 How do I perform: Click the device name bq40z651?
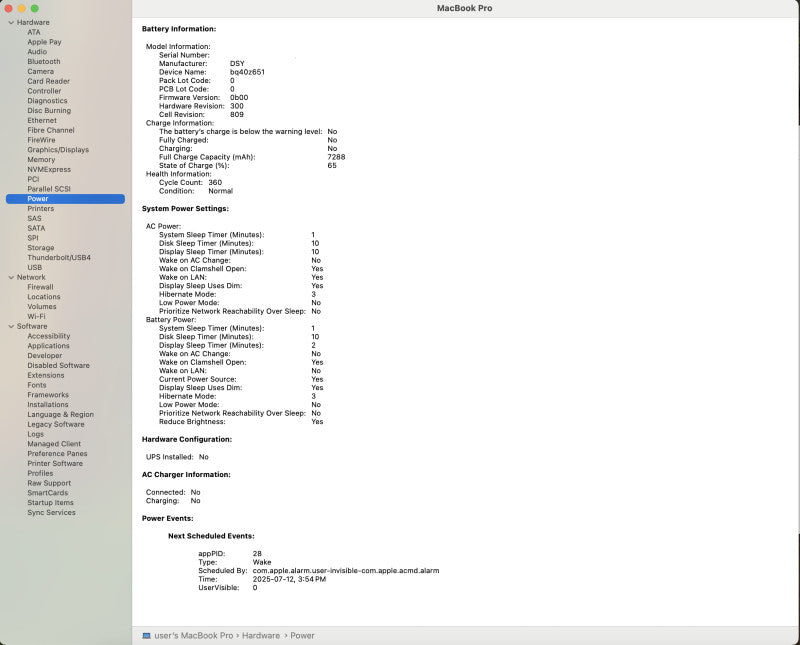(247, 72)
